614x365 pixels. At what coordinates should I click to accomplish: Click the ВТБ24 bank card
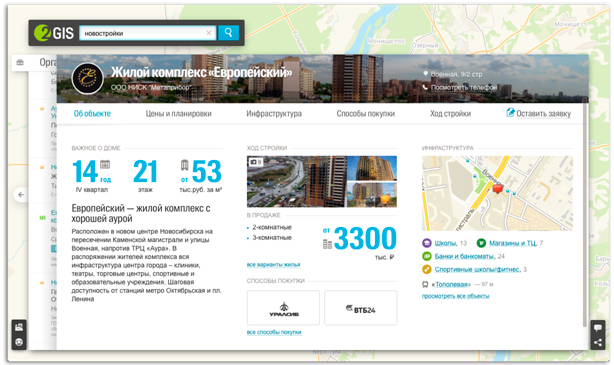(361, 308)
